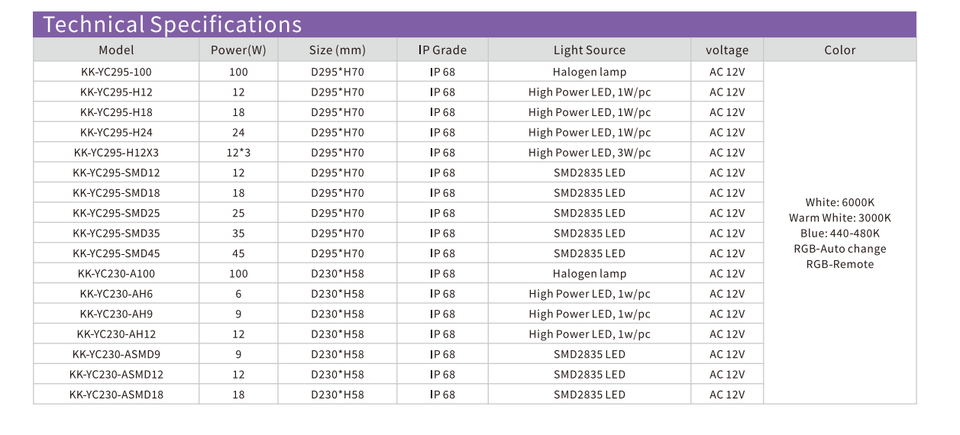Click the White: 6000K color text
The width and height of the screenshot is (960, 435).
tap(839, 202)
